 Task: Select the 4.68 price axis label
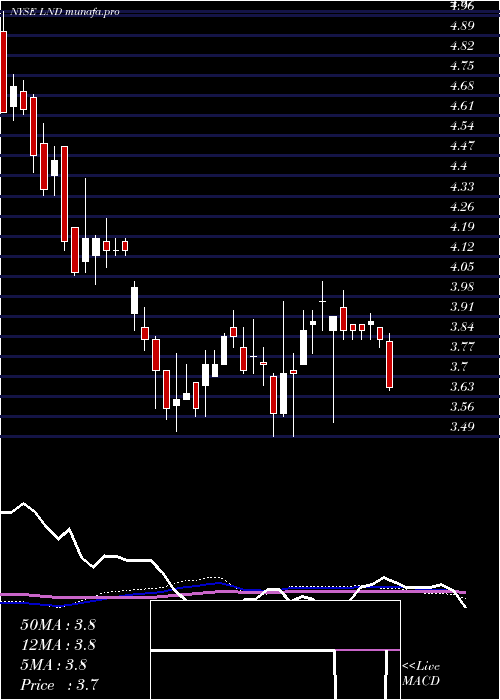(x=462, y=86)
